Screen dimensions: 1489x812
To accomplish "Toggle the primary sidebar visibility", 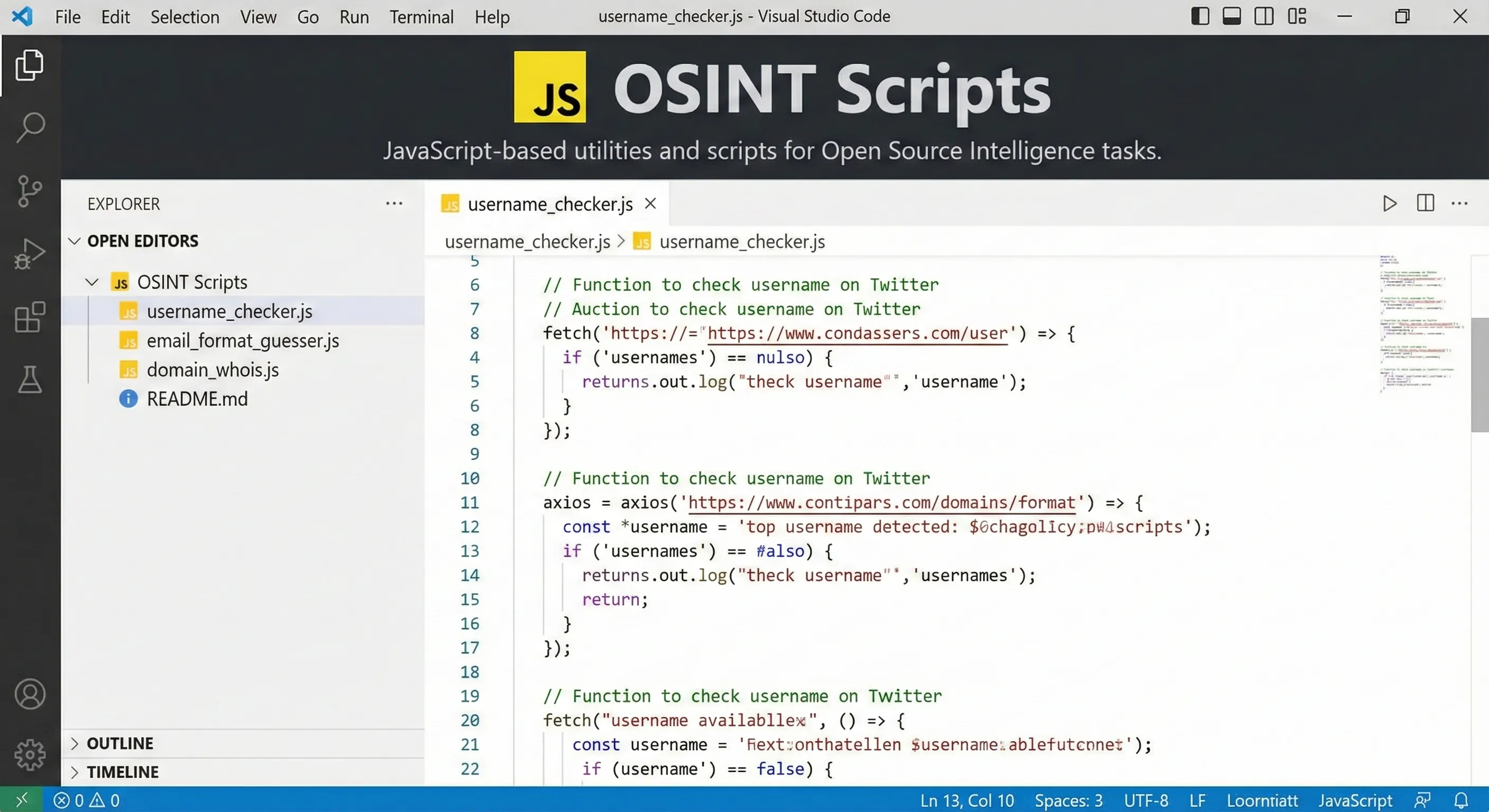I will pos(1199,16).
